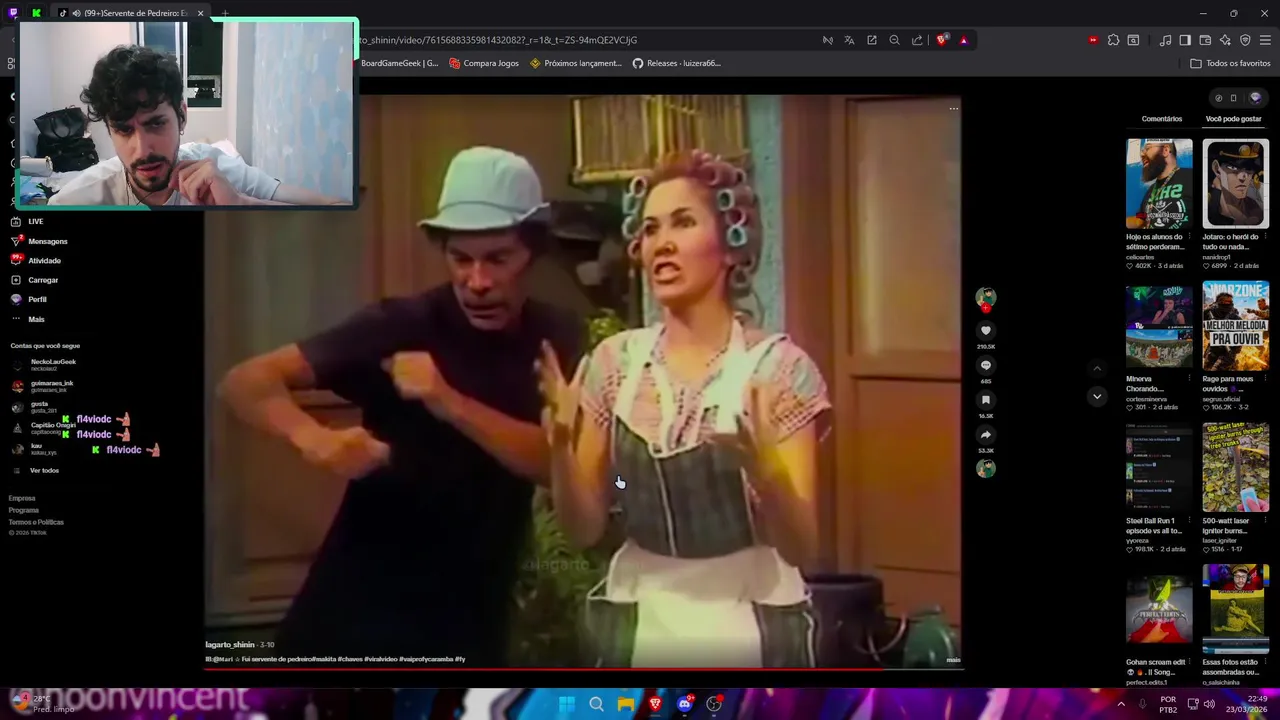Open the 'Steel Ball Run 1 episode' thumbnail
This screenshot has height=720, width=1280.
coord(1159,468)
